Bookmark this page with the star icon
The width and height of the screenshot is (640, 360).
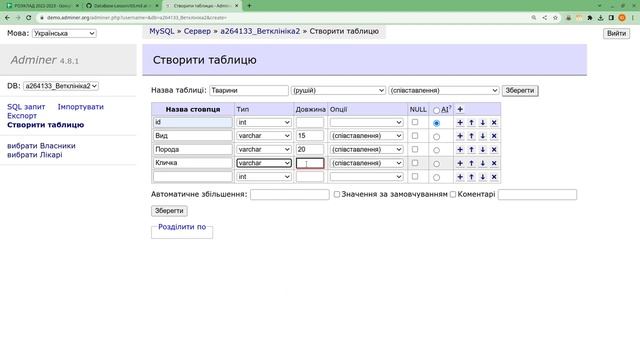click(x=555, y=18)
